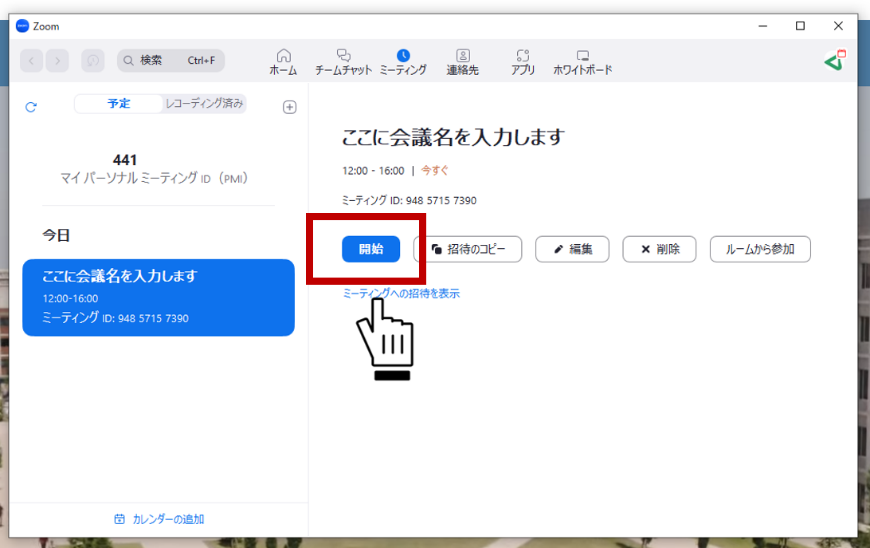The height and width of the screenshot is (548, 870).
Task: Click the 12:00 - 16:00 time text
Action: (x=373, y=171)
